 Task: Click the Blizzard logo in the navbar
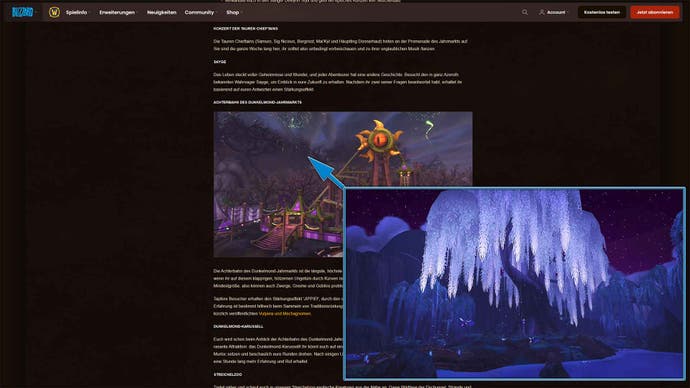(22, 12)
